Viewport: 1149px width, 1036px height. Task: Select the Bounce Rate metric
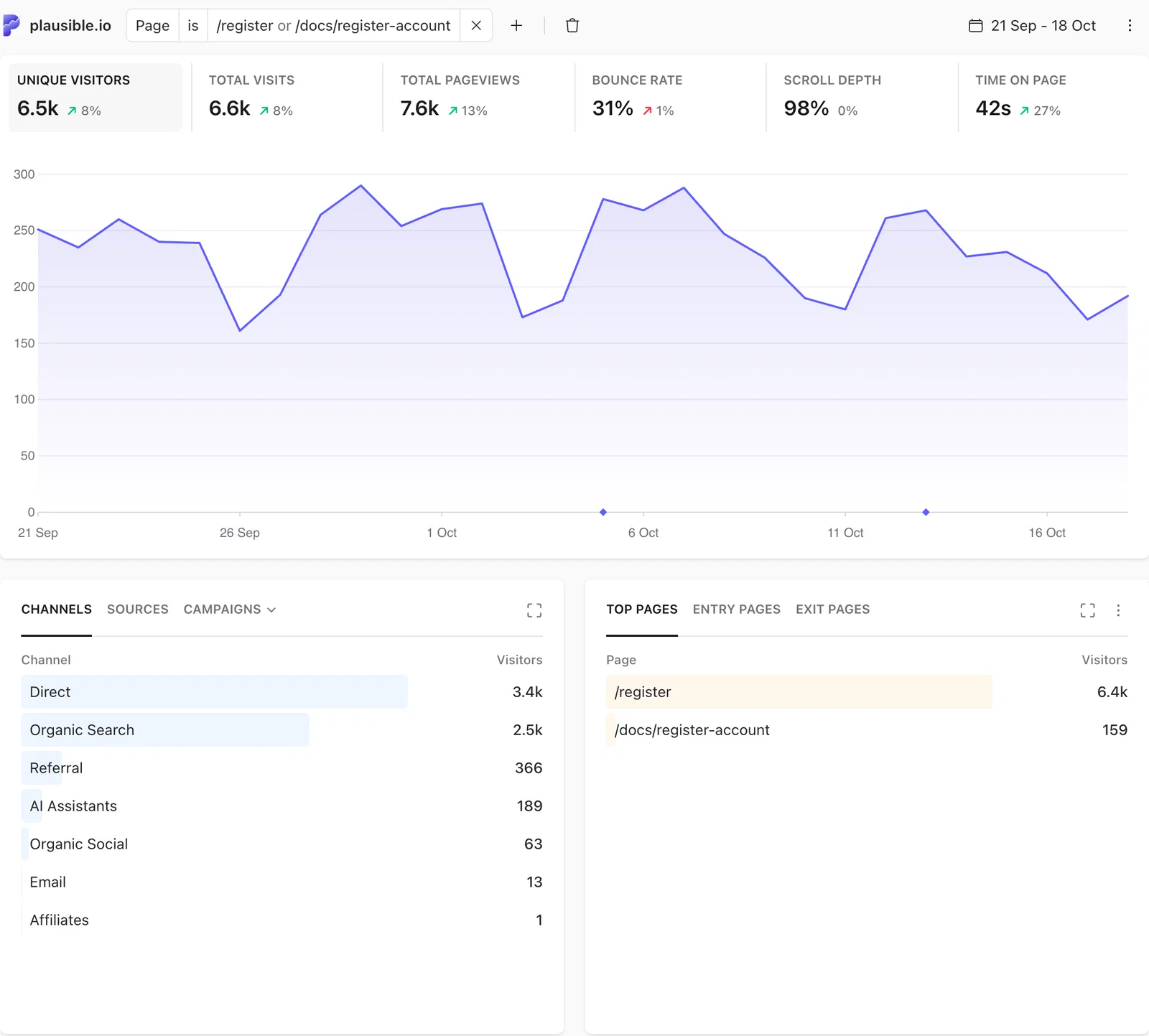671,98
